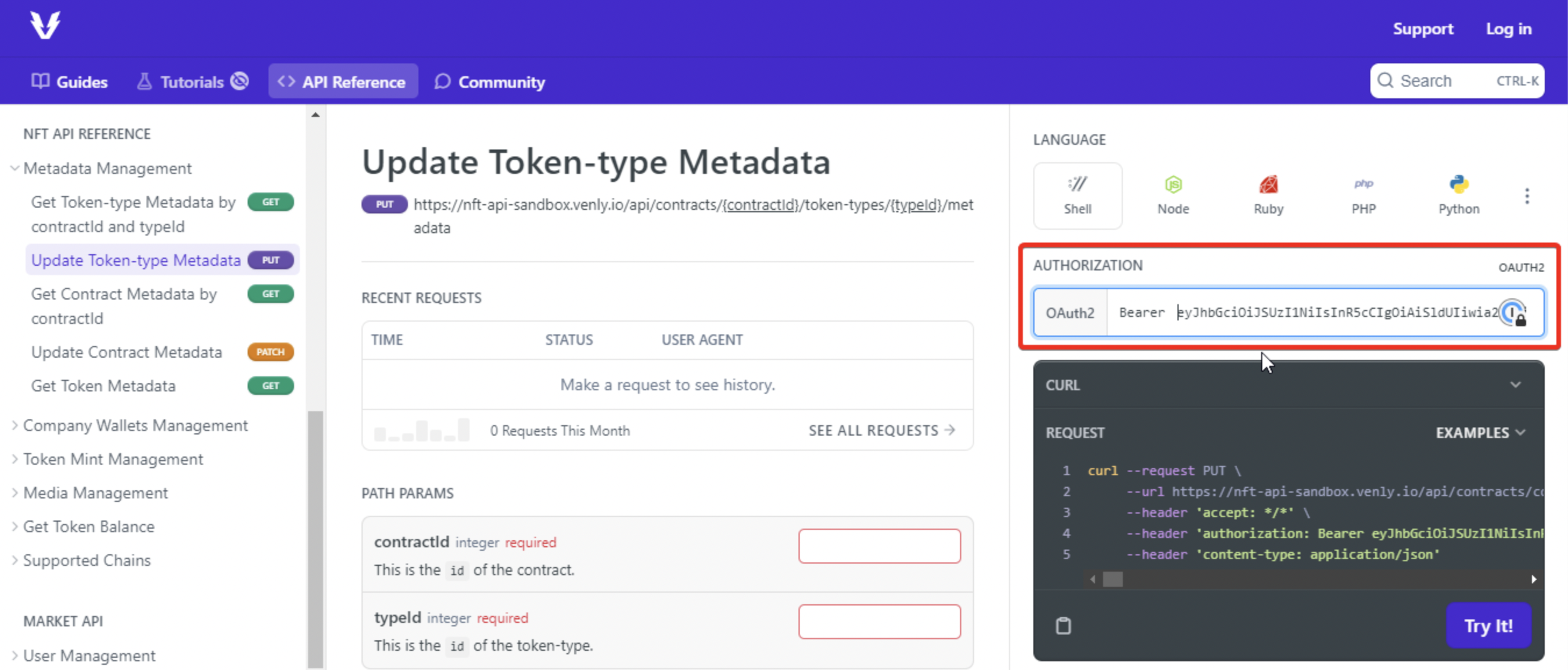Click the hidden-eye icon next to Tutorials
1568x670 pixels.
click(x=239, y=81)
